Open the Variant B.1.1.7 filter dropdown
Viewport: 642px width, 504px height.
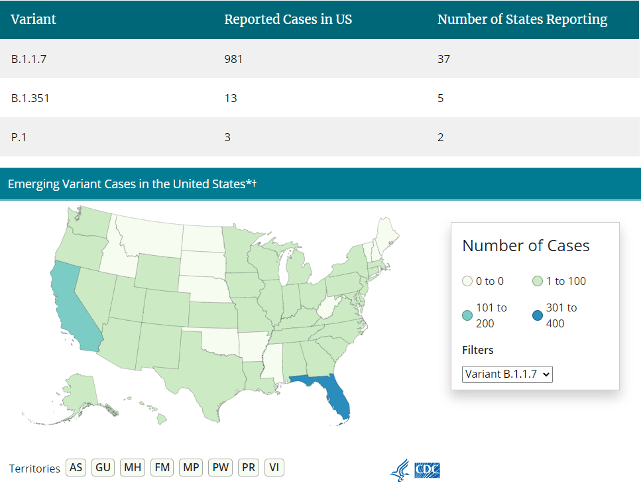pos(508,373)
